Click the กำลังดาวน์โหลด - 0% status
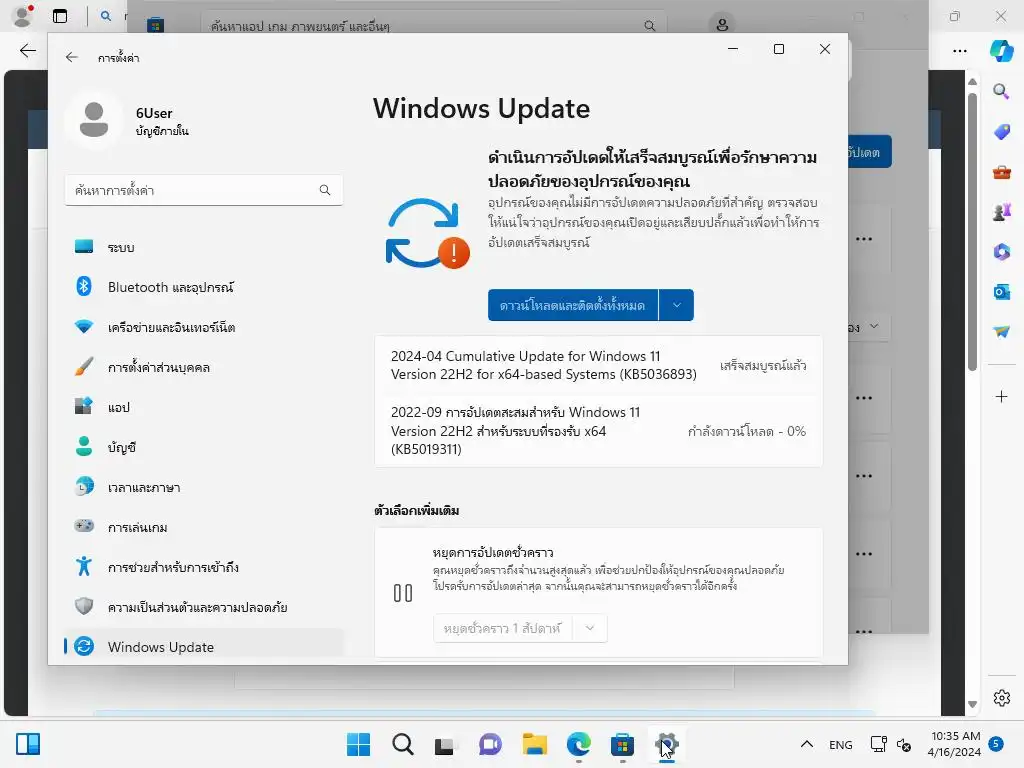This screenshot has width=1024, height=768. [746, 431]
